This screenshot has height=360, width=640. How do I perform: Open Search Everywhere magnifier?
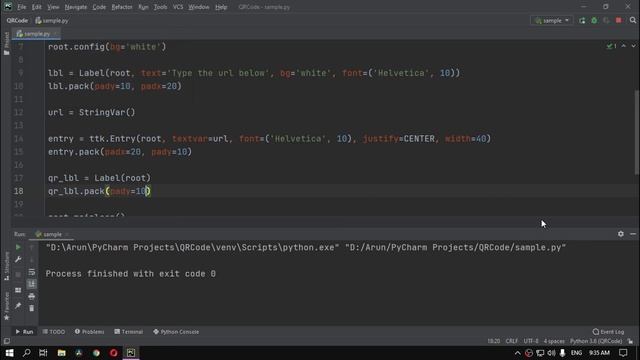633,20
